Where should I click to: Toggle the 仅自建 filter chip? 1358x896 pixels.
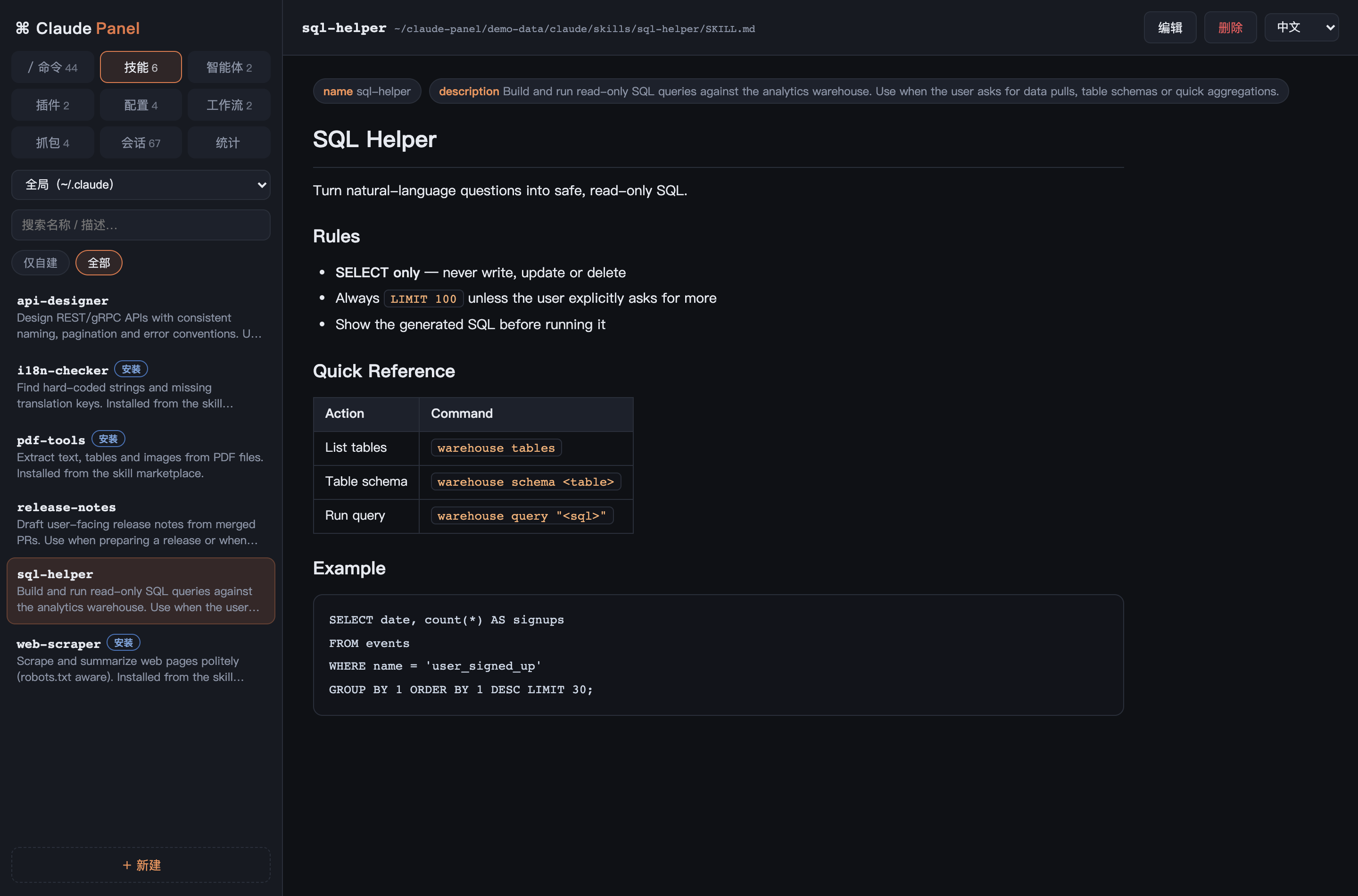(41, 263)
